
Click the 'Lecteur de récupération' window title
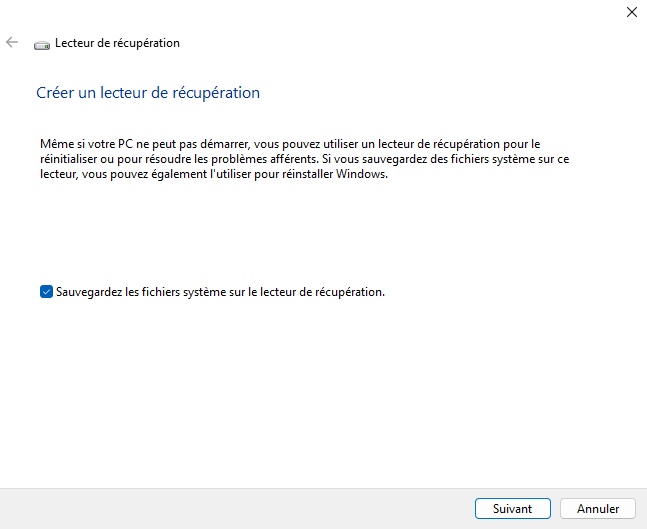pos(117,43)
